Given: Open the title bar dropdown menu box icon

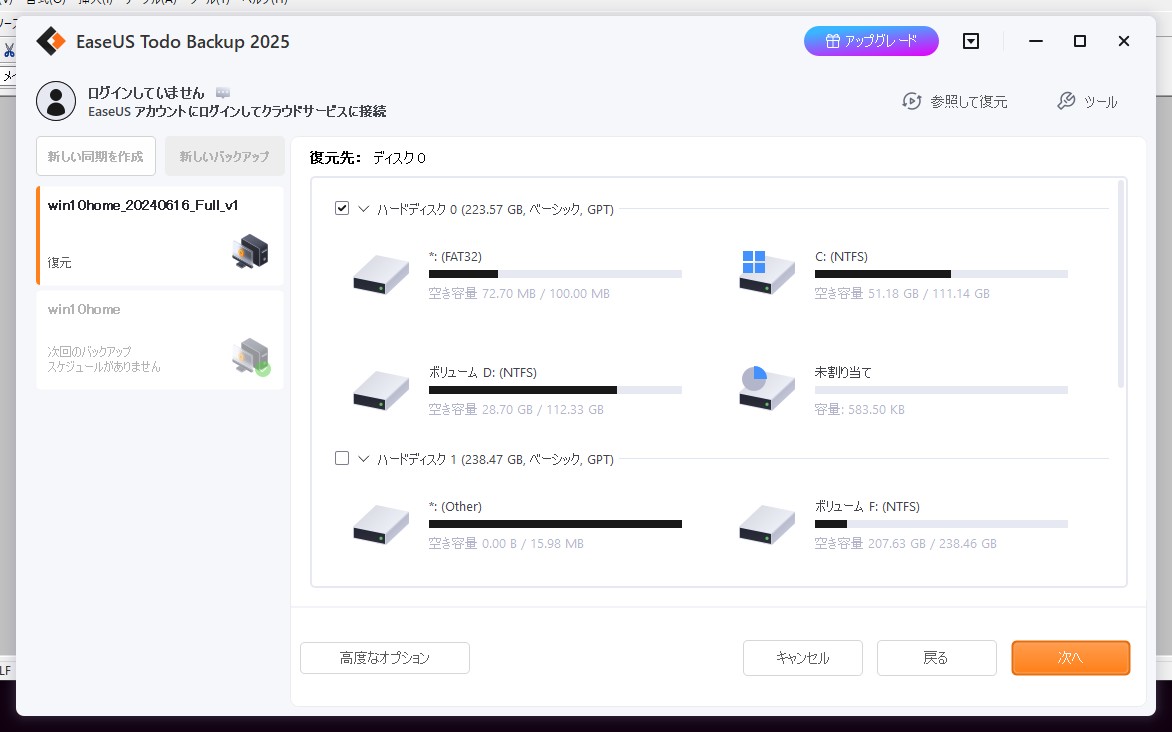Looking at the screenshot, I should click(x=971, y=41).
